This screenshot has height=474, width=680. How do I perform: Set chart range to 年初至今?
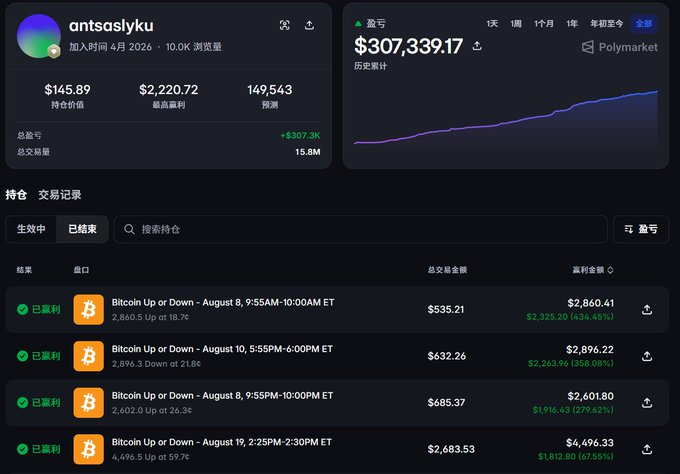(606, 23)
